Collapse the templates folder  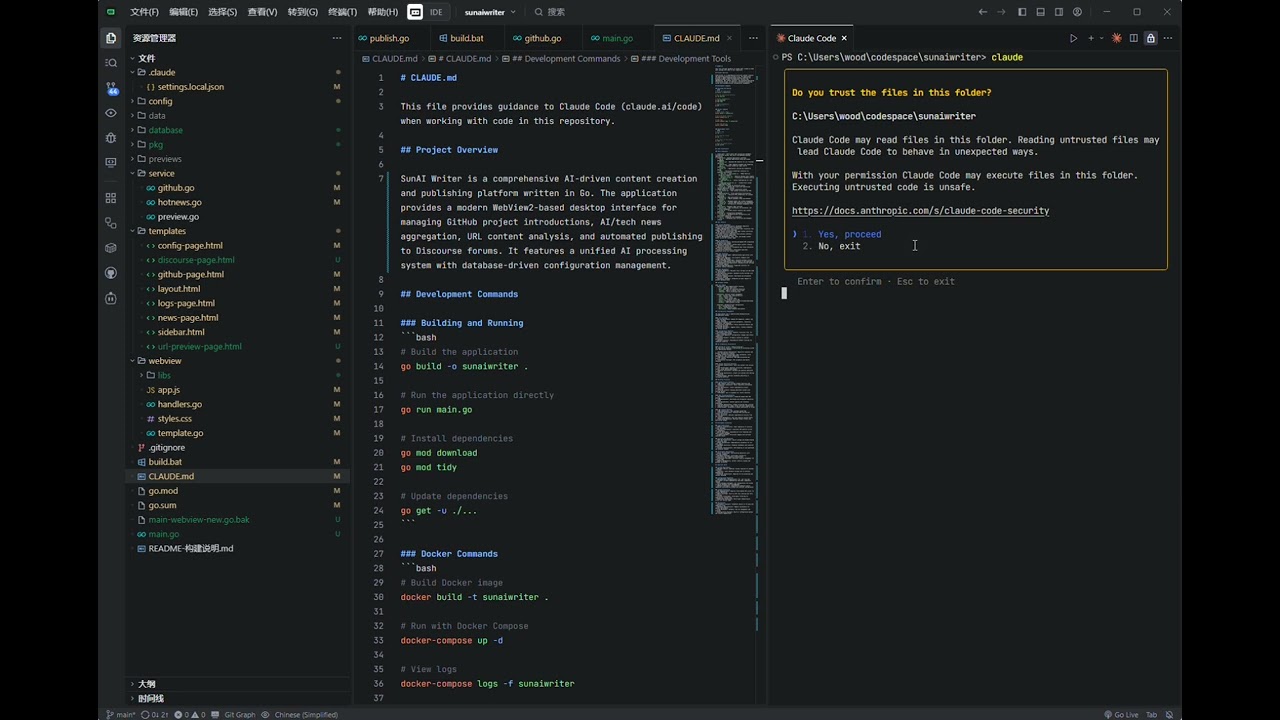[x=166, y=231]
